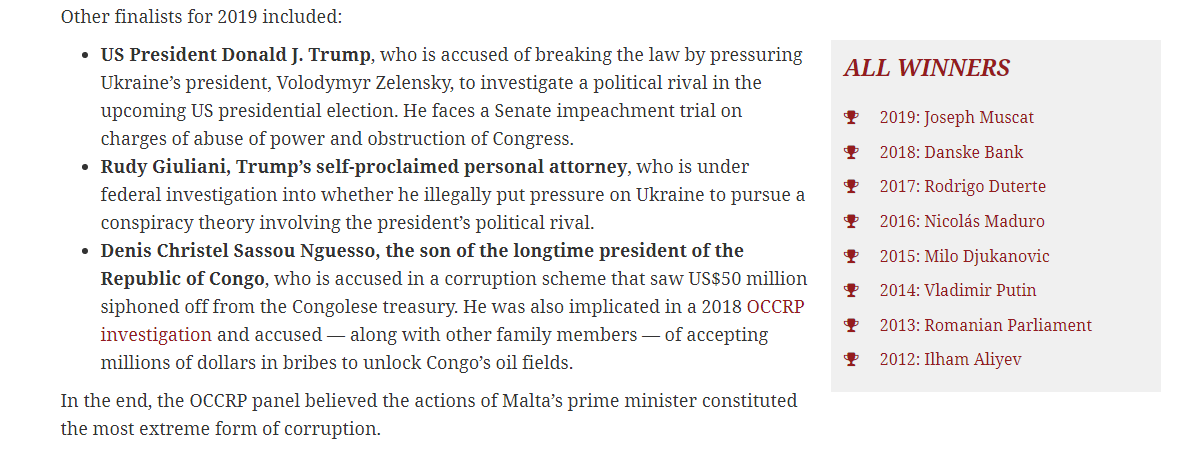View the 2013: Romanian Parliament entry
The width and height of the screenshot is (1181, 454).
(985, 325)
